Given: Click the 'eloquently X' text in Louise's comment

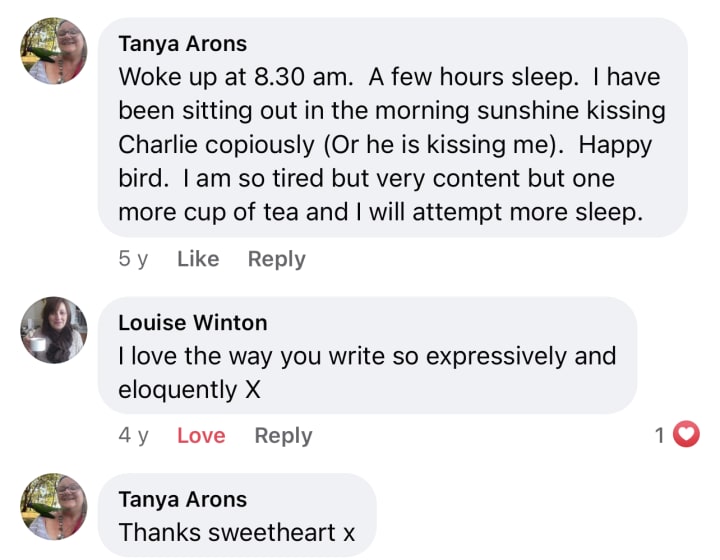Looking at the screenshot, I should click(189, 390).
